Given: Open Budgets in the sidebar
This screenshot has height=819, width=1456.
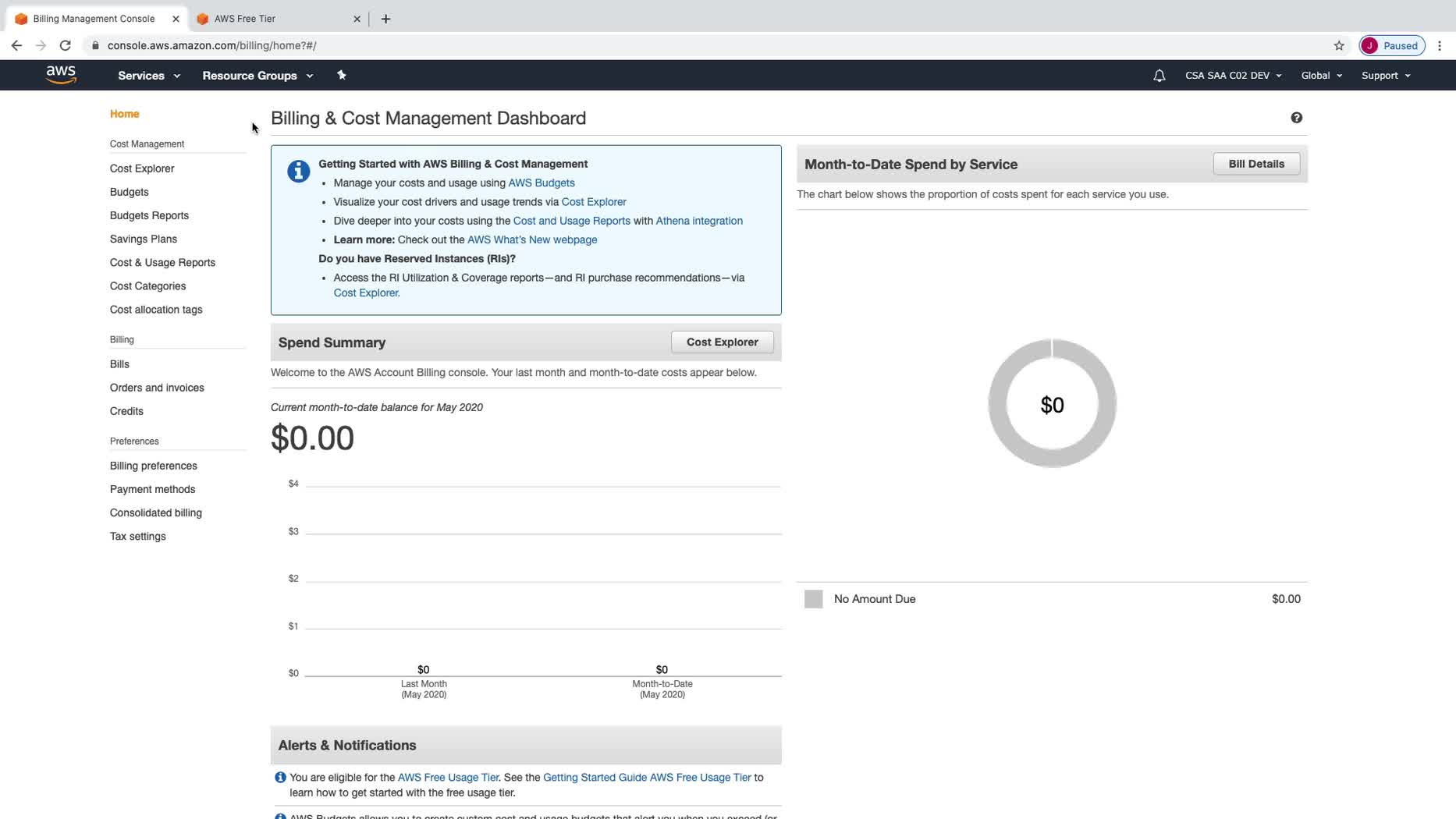Looking at the screenshot, I should point(129,192).
